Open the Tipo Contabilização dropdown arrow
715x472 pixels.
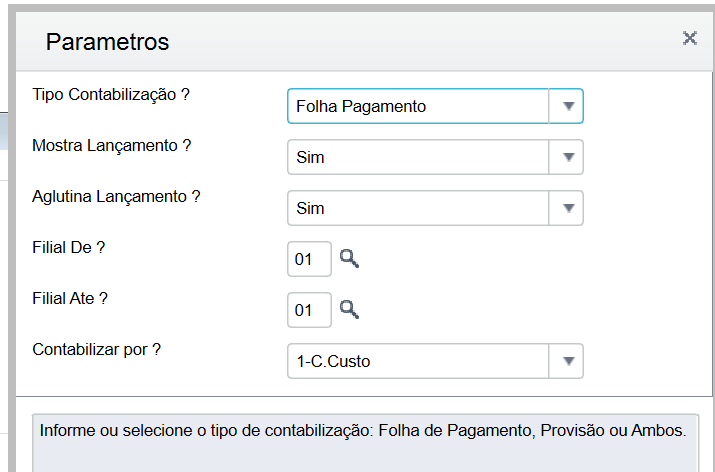pos(567,106)
